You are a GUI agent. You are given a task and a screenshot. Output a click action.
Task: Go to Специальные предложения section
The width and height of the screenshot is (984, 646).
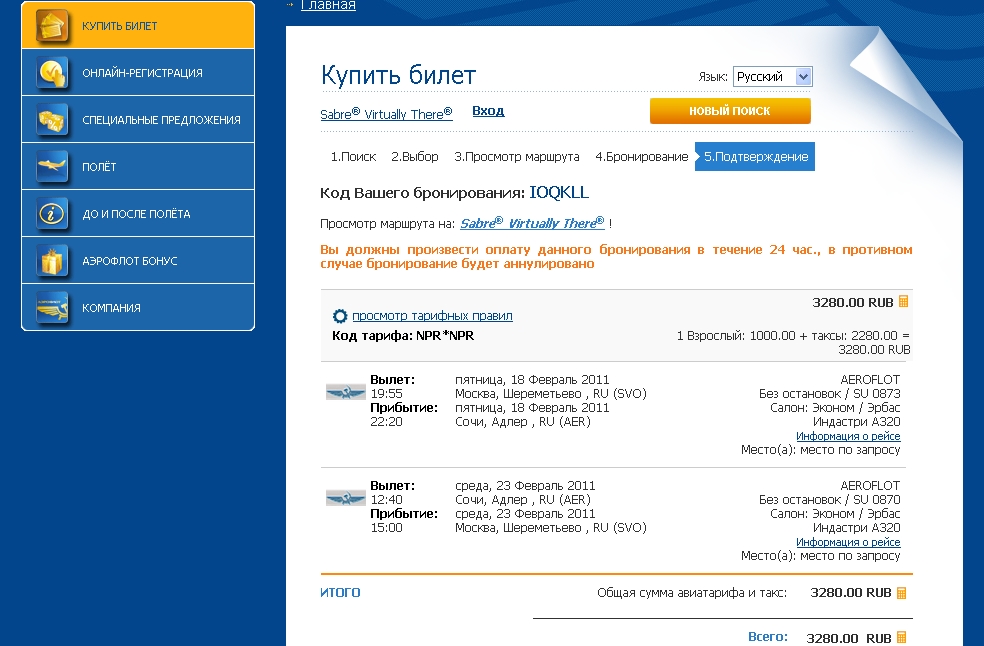click(x=138, y=120)
